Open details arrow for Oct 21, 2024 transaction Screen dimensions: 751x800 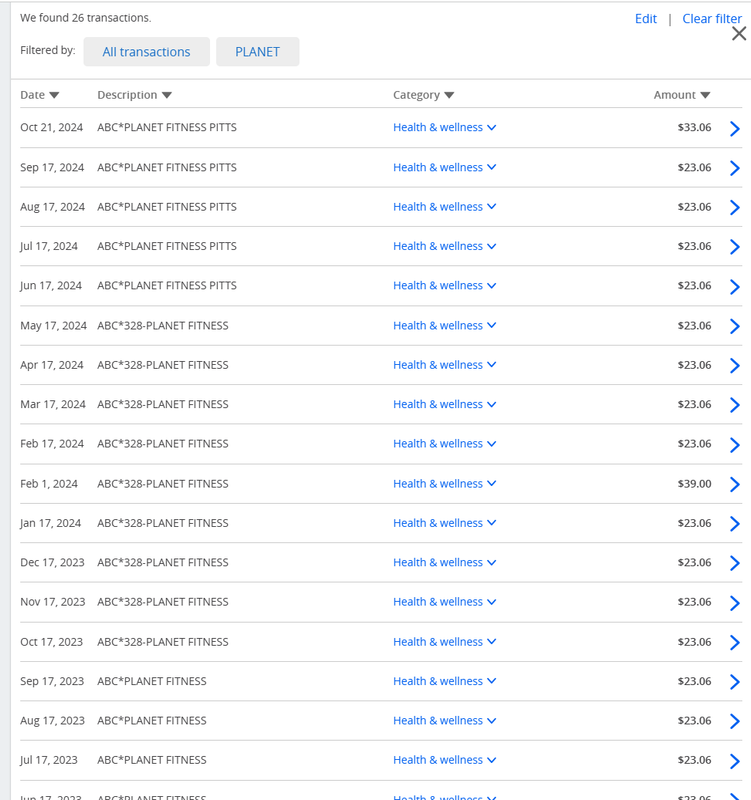[735, 129]
